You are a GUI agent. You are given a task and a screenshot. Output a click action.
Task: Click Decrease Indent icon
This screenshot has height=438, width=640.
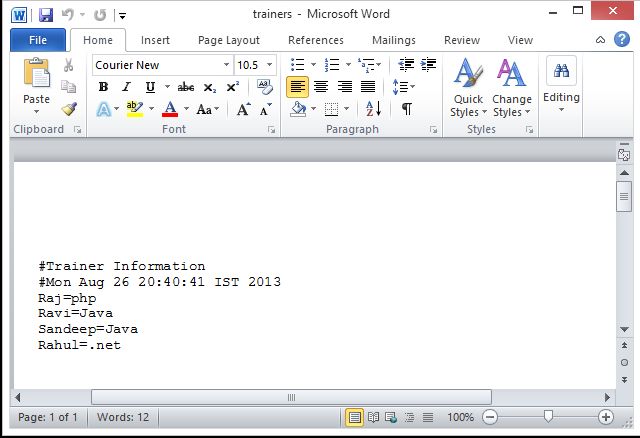click(406, 64)
